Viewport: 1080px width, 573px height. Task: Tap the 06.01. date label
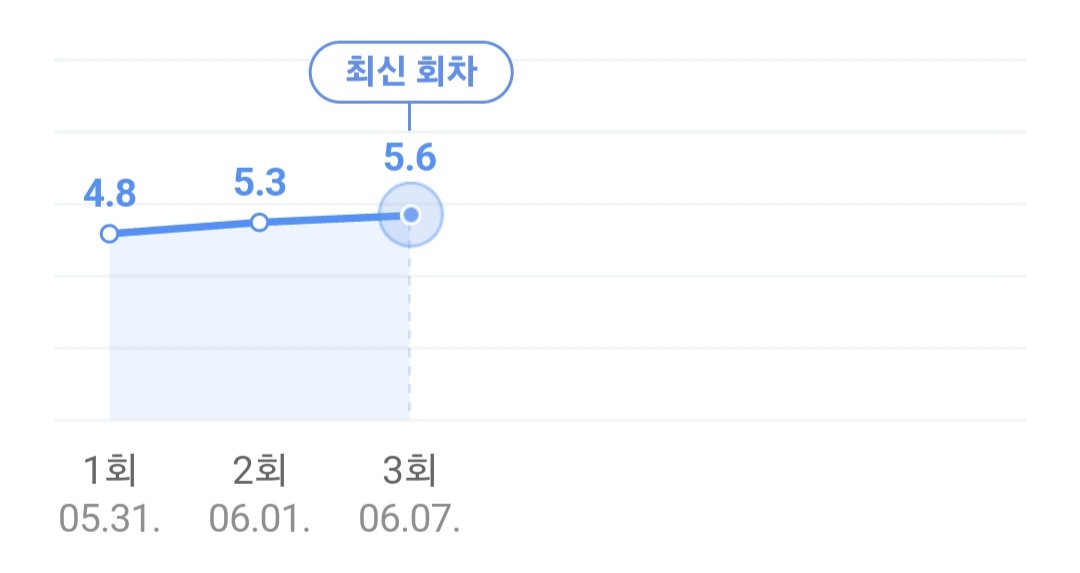coord(260,519)
